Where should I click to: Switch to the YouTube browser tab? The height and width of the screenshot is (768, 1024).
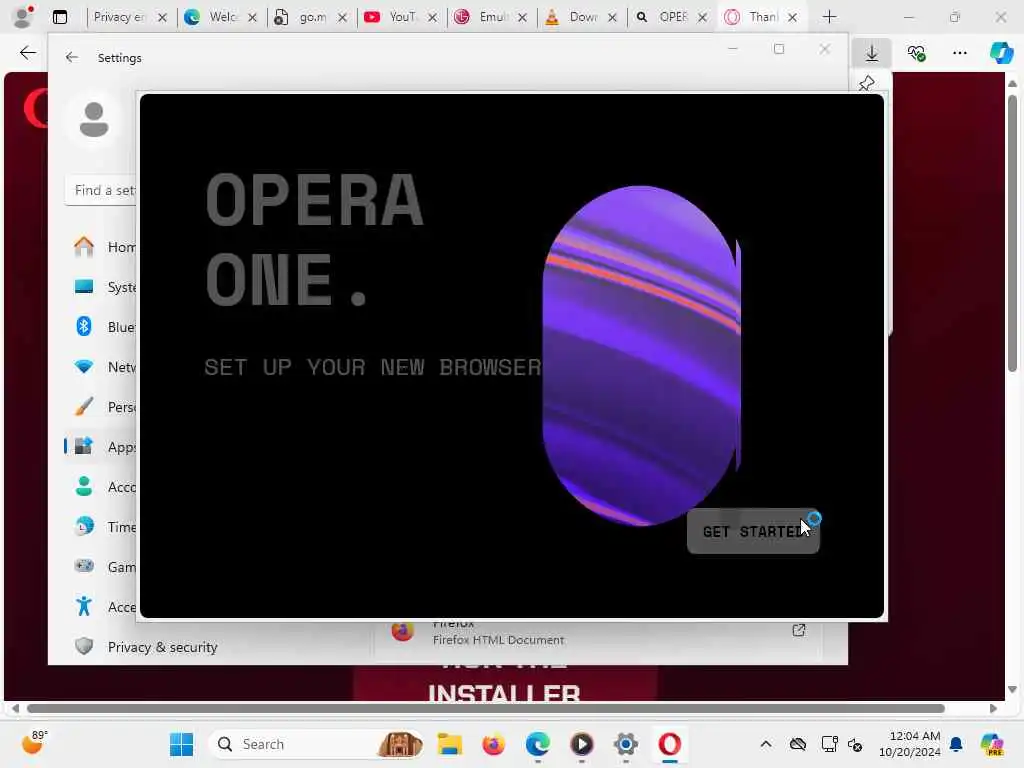[400, 17]
